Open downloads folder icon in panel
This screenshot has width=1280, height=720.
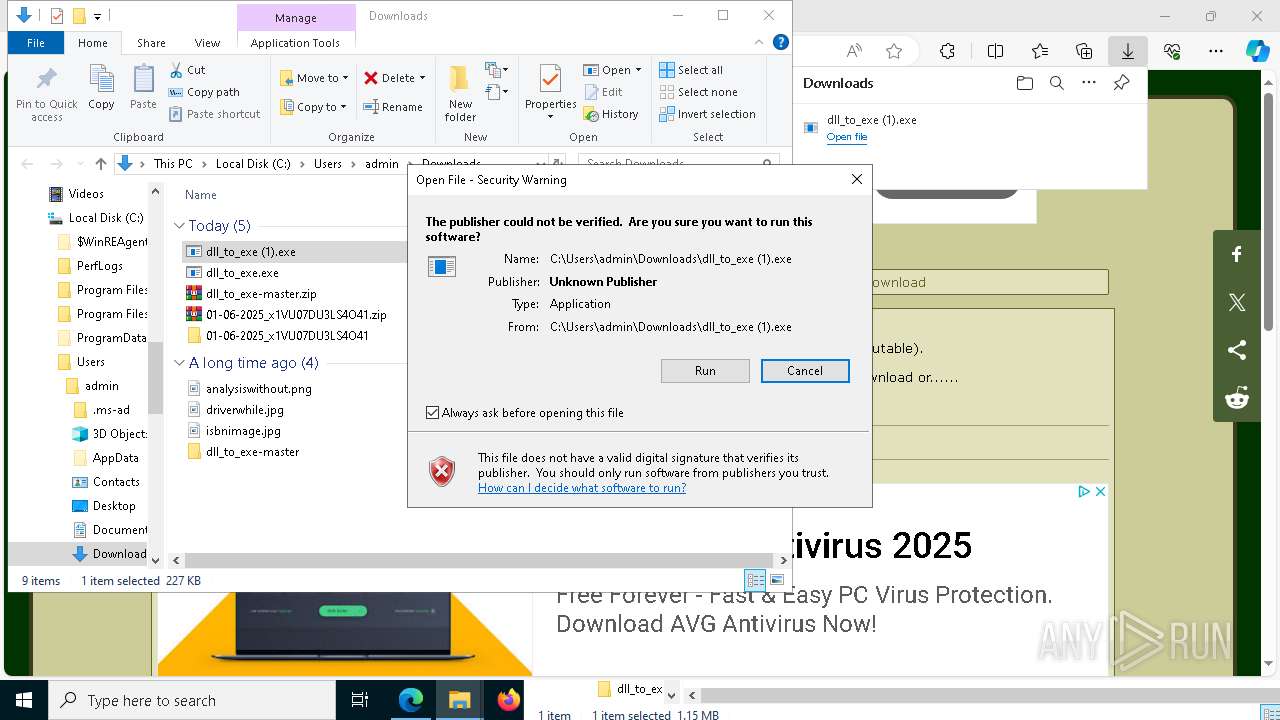click(x=1025, y=83)
